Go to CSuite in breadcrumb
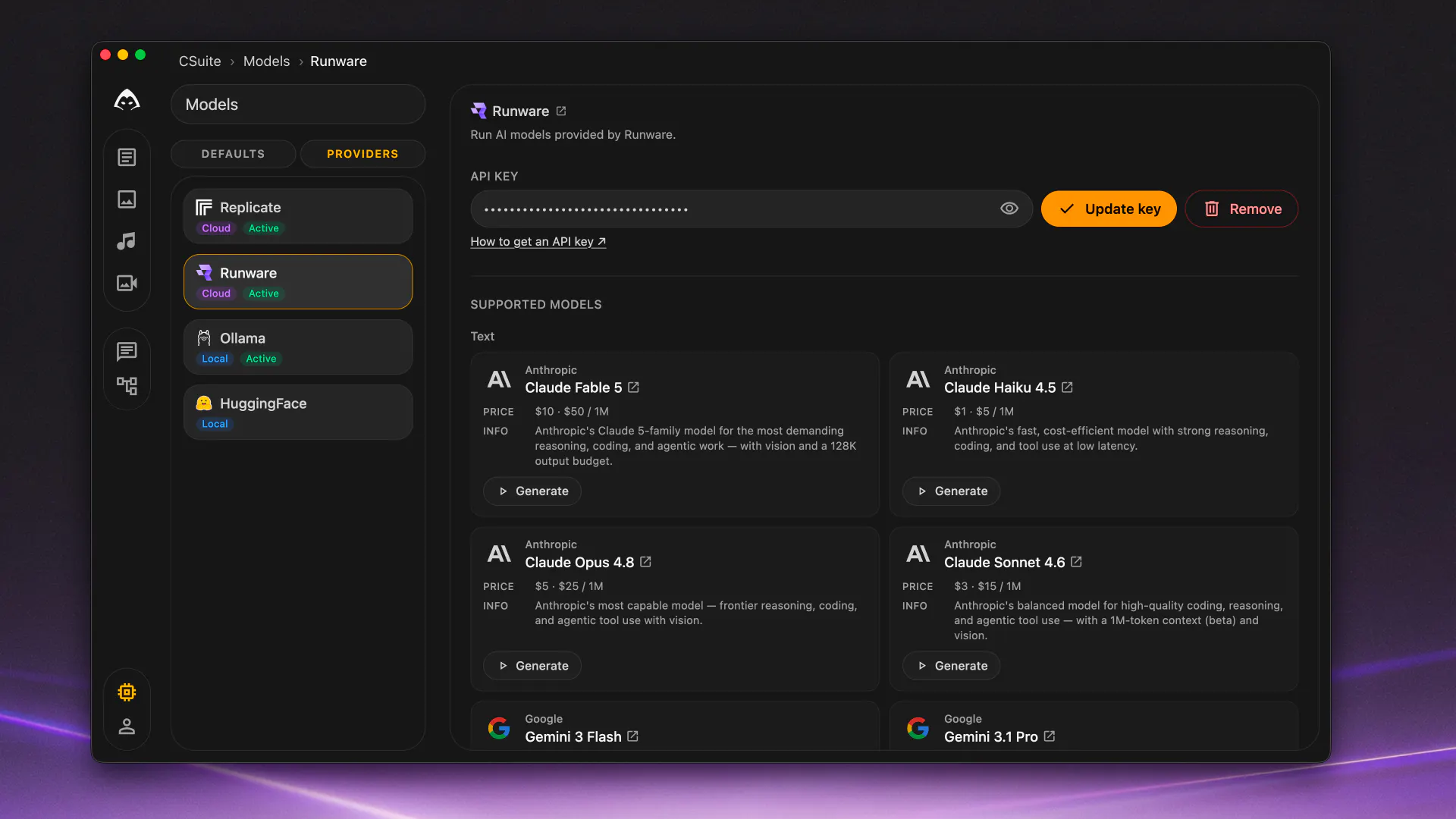 click(199, 61)
